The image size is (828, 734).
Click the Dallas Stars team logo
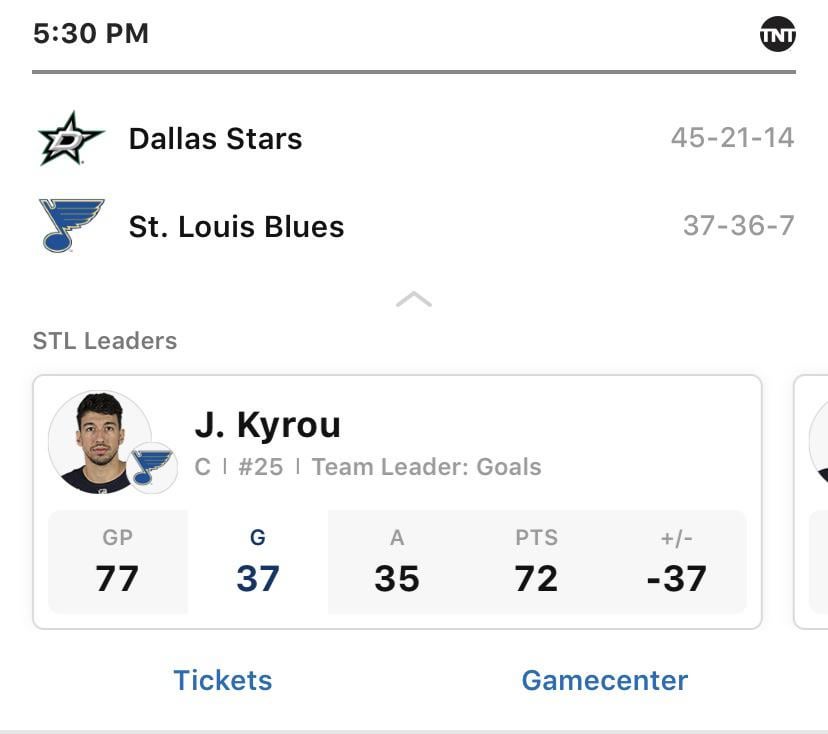point(71,139)
